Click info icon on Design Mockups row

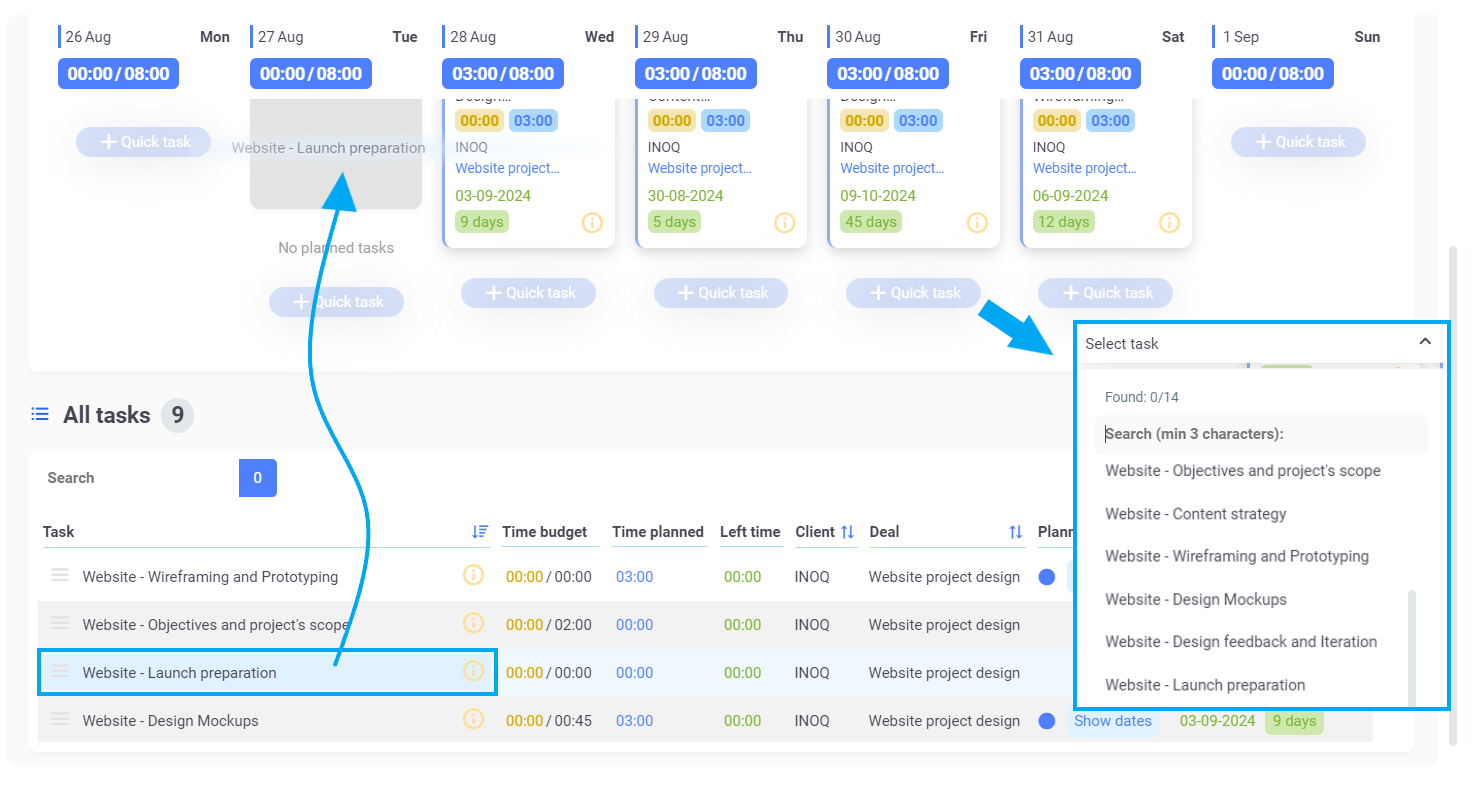point(473,719)
